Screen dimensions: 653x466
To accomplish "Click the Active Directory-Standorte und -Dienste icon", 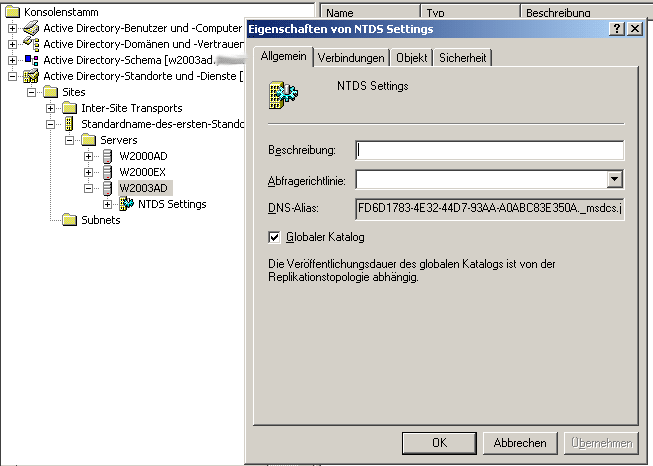I will pos(30,76).
